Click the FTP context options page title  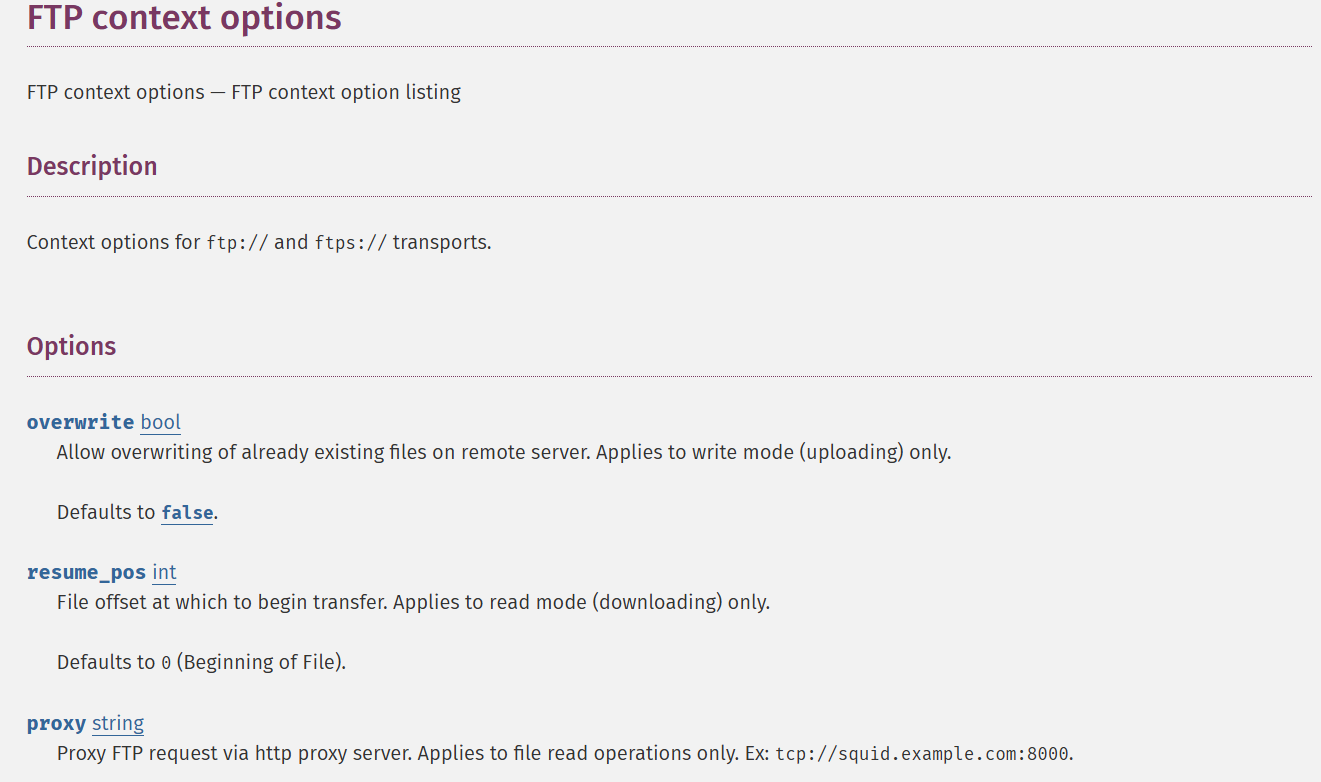[184, 18]
